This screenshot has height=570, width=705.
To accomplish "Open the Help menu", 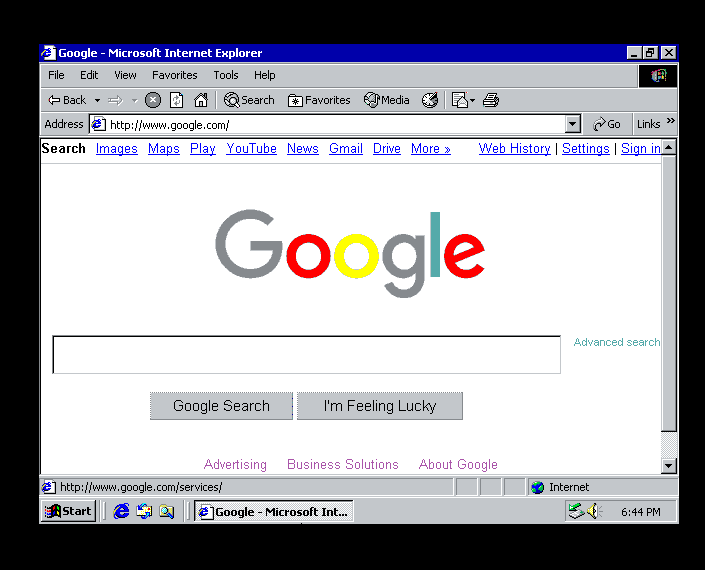I will (264, 75).
